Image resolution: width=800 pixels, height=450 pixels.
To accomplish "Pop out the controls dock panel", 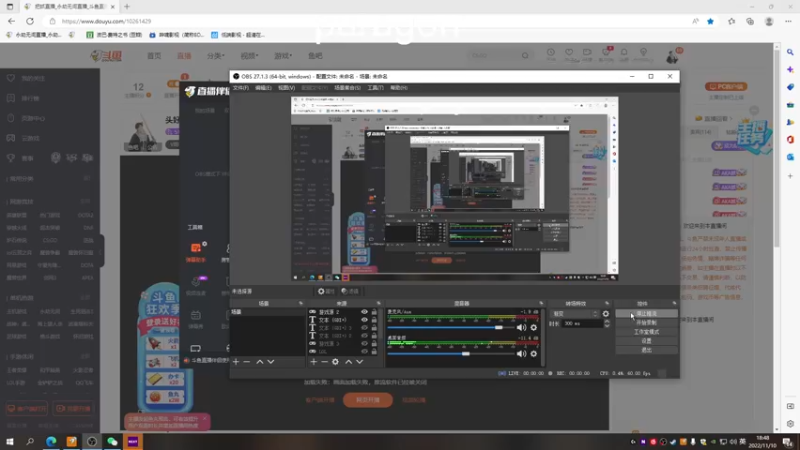I will coord(674,304).
